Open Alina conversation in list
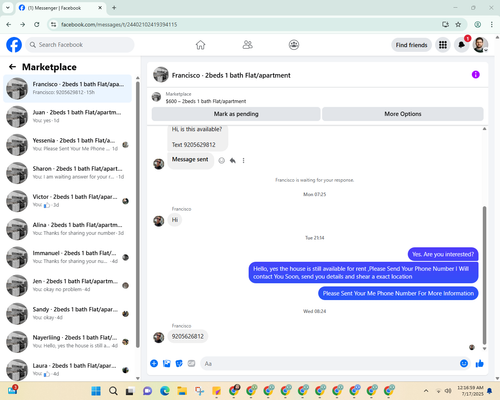 (x=68, y=229)
